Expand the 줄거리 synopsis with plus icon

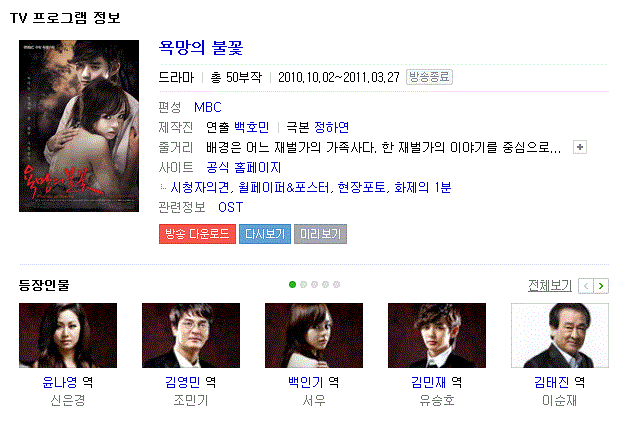pos(580,147)
